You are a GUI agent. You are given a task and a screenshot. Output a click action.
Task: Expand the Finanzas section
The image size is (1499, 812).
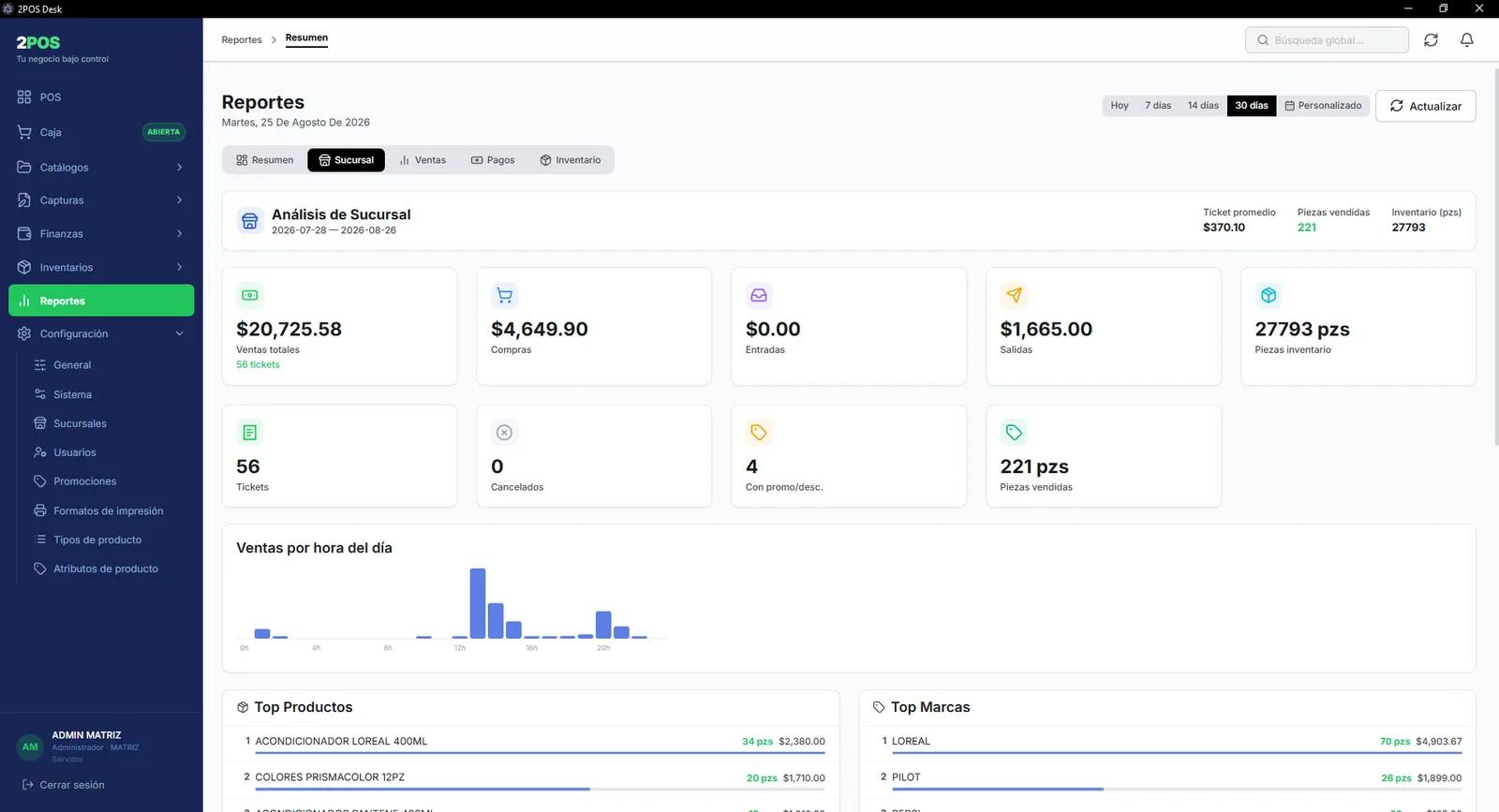(x=101, y=234)
